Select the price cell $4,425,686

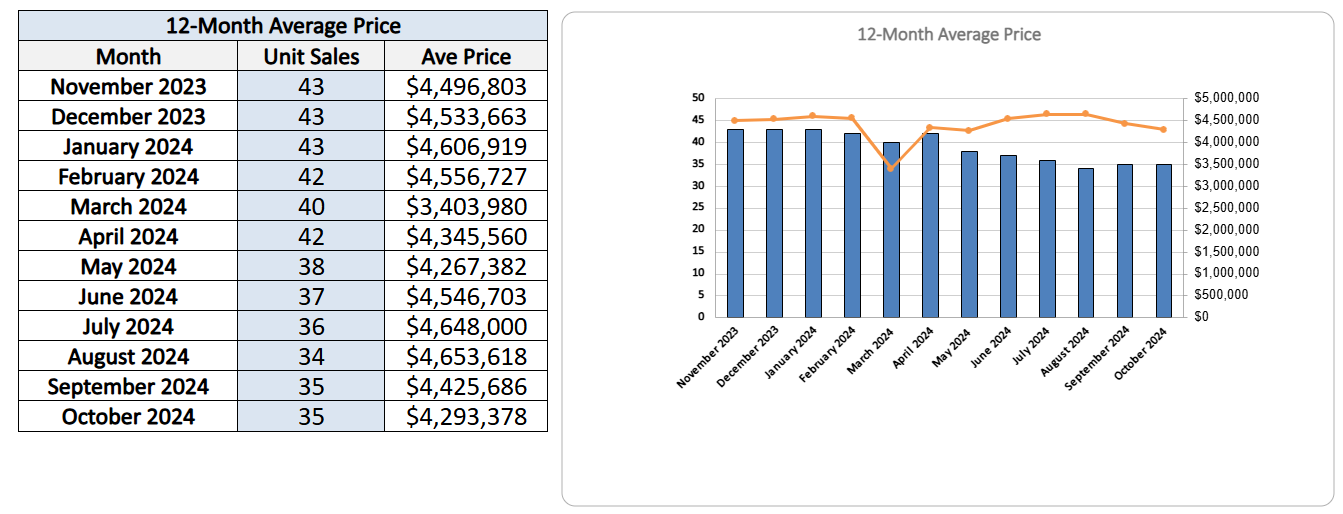click(x=466, y=386)
